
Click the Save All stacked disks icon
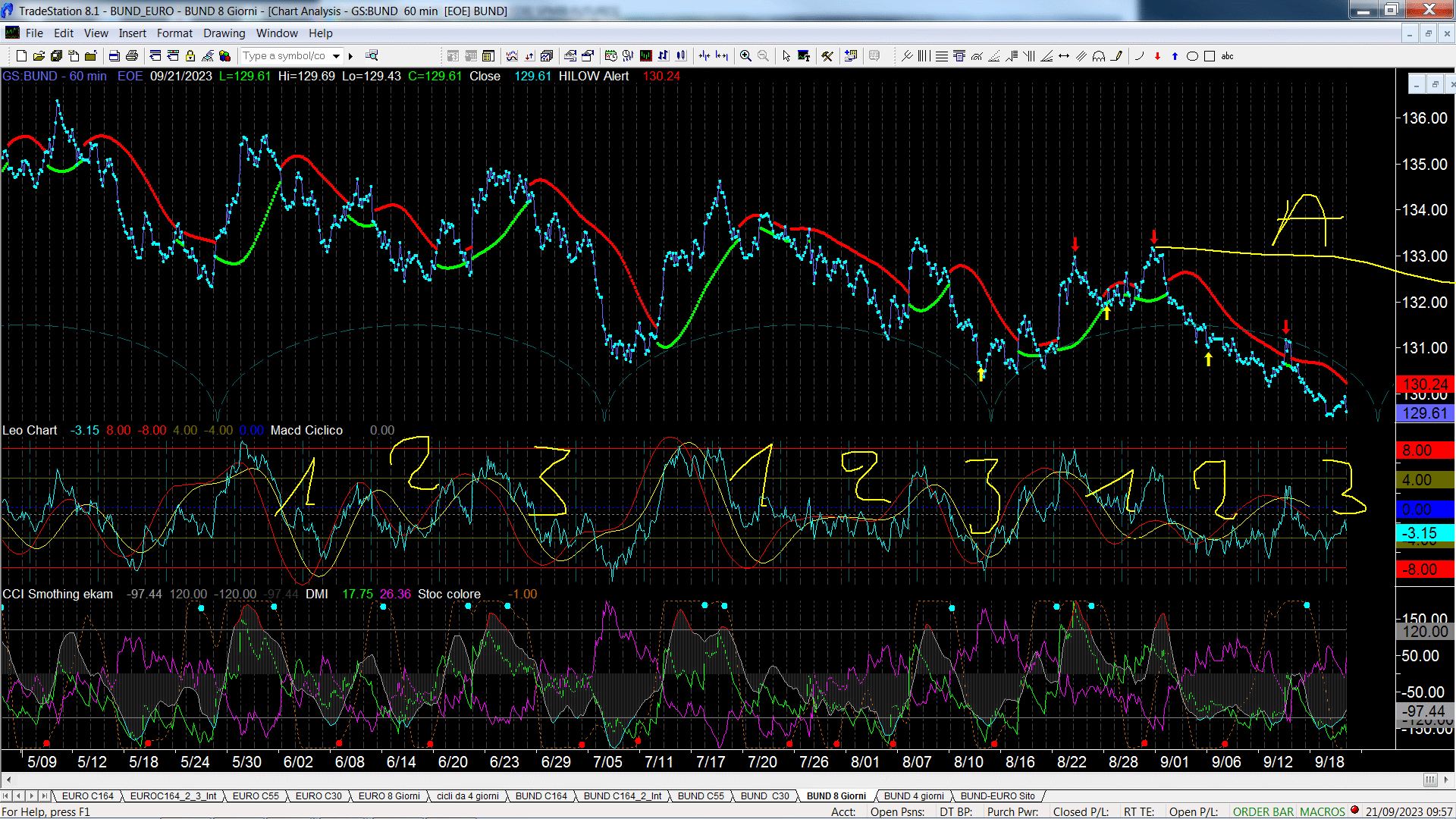[x=56, y=56]
